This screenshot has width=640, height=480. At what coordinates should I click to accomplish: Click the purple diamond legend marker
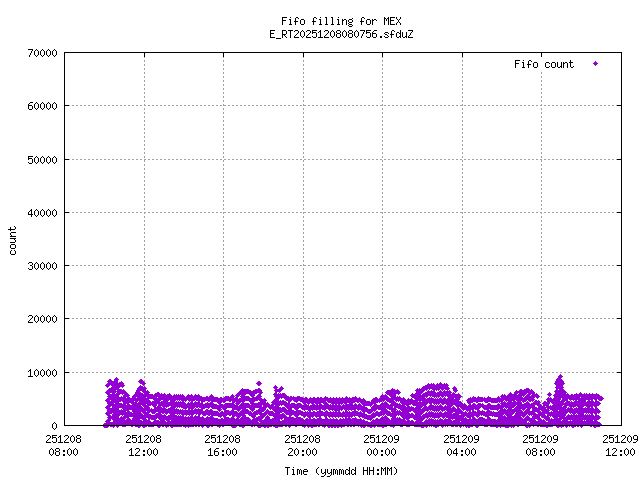point(596,64)
